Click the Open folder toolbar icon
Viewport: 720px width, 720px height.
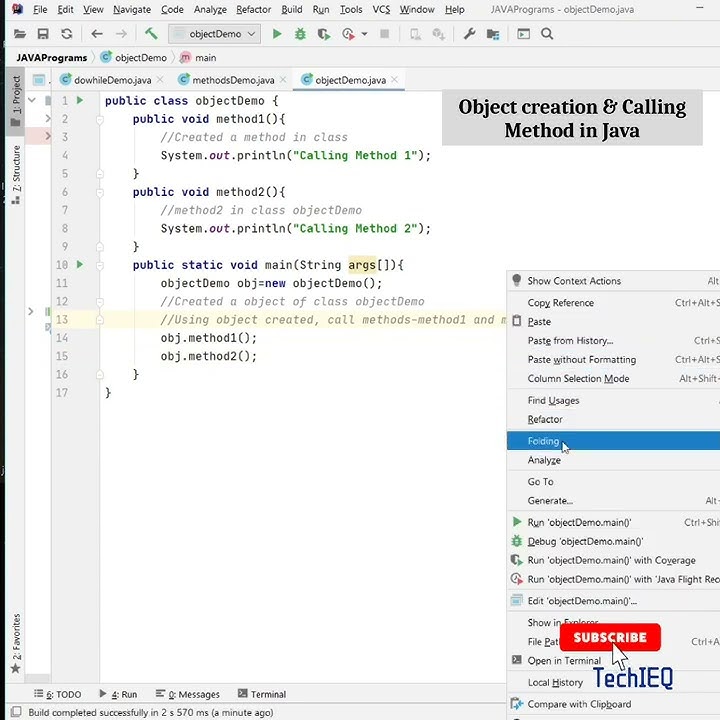coord(19,34)
